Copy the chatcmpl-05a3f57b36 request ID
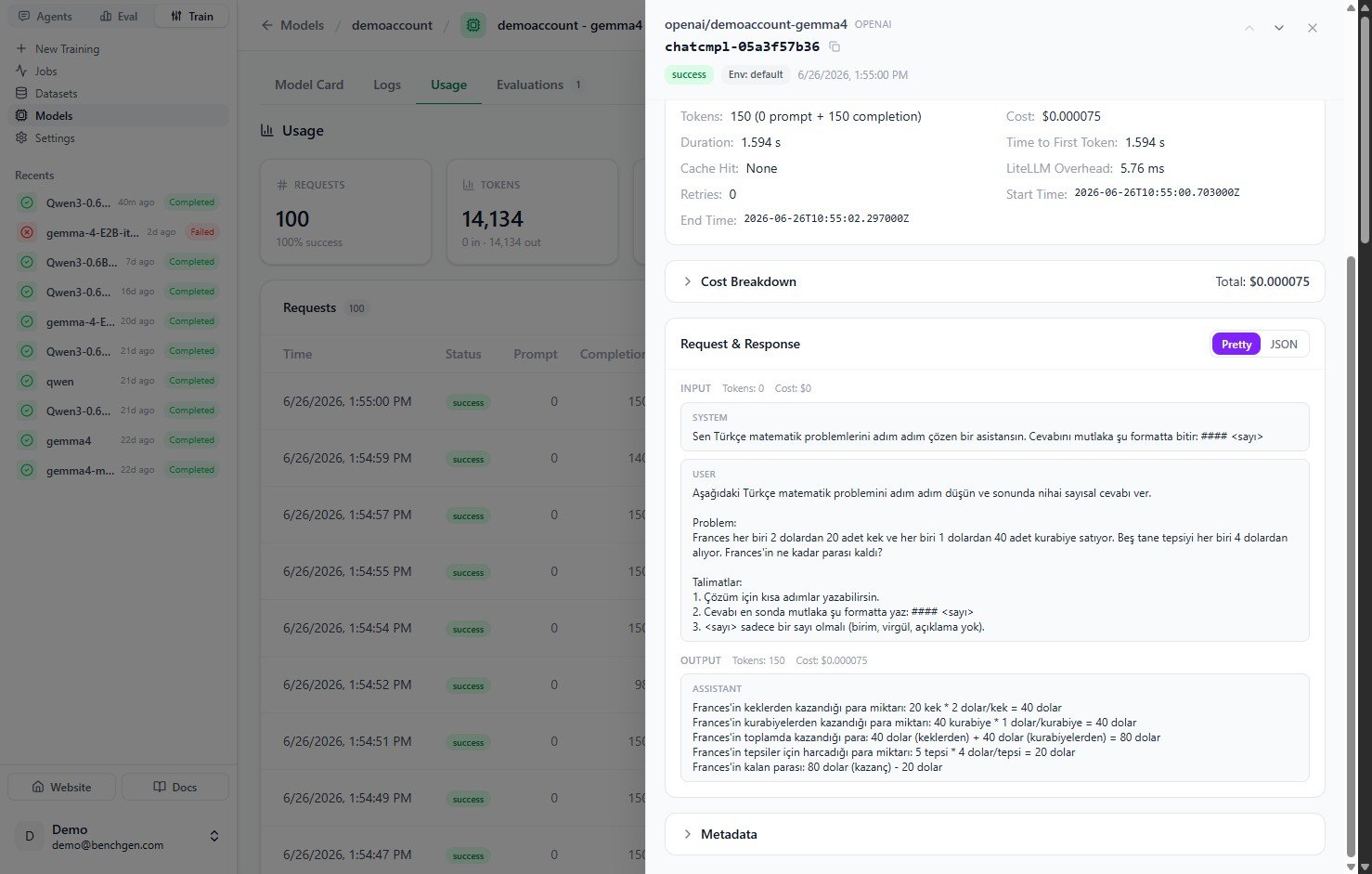 tap(835, 46)
